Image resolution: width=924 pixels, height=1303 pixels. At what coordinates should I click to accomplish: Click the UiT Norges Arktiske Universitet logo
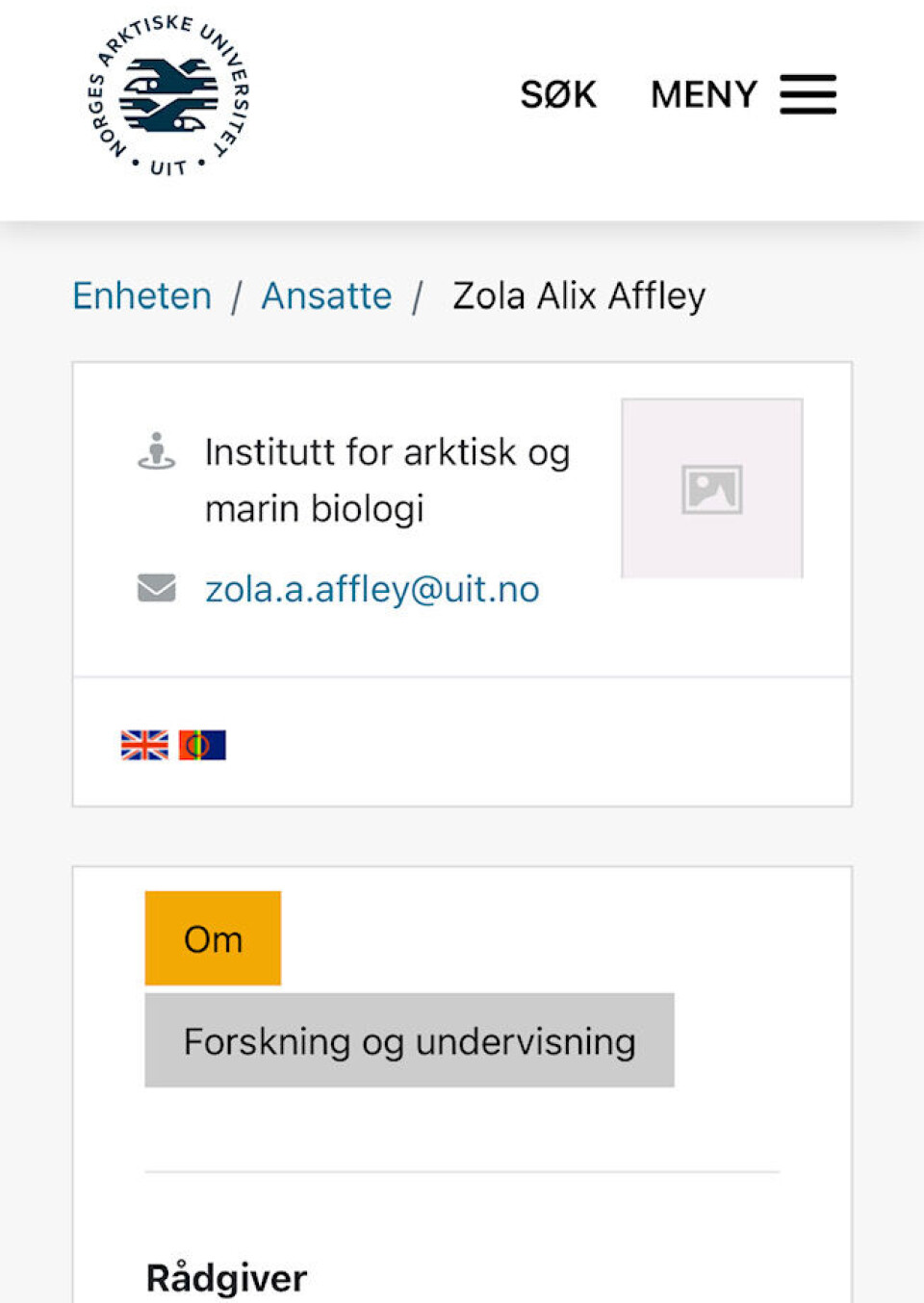coord(168,96)
